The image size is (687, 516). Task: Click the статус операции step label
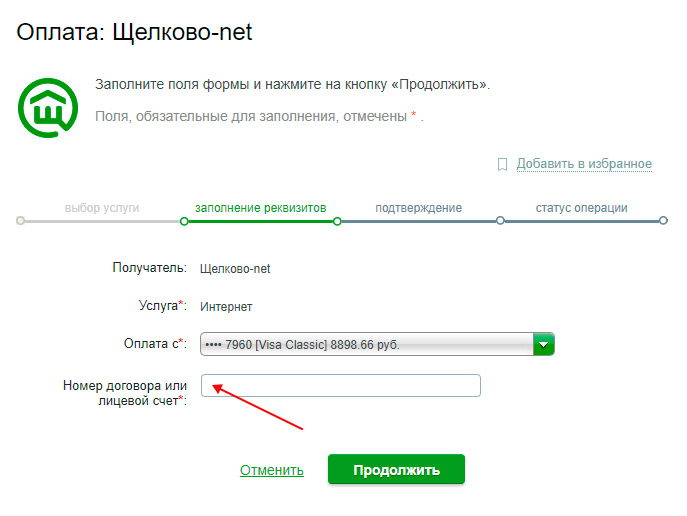581,208
